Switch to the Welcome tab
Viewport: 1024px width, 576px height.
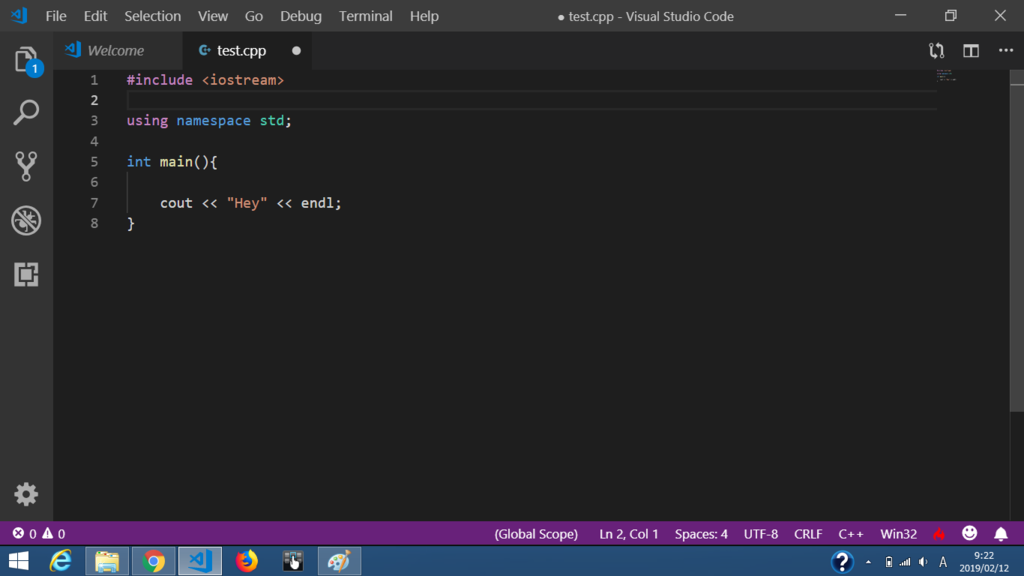(x=118, y=50)
